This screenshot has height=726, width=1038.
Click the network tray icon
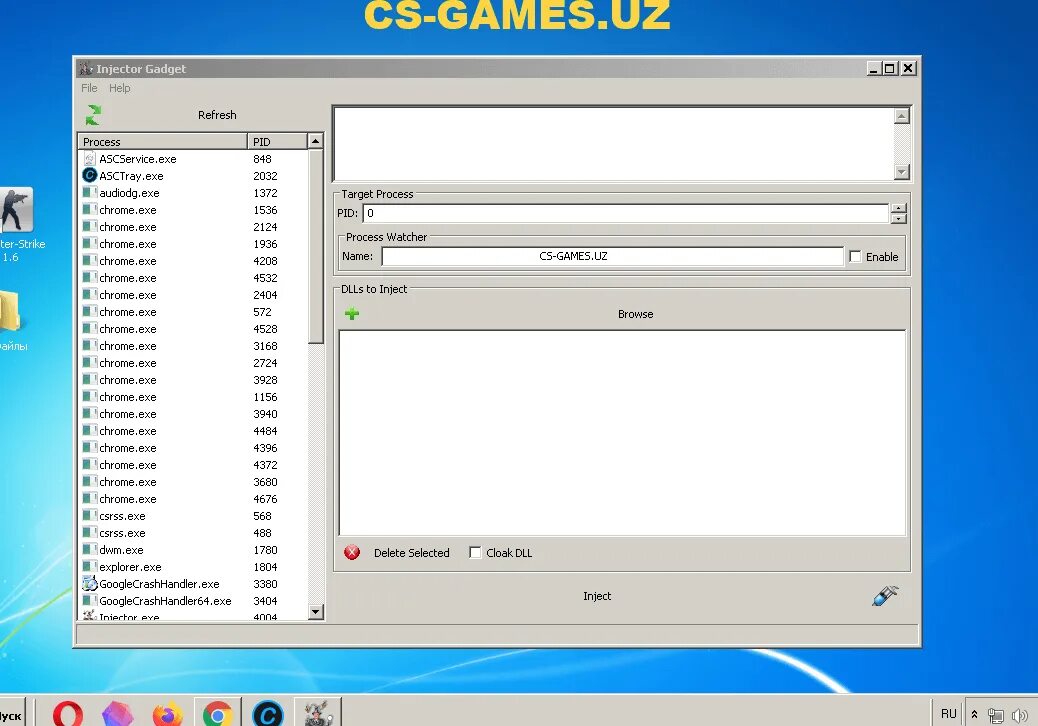(996, 715)
